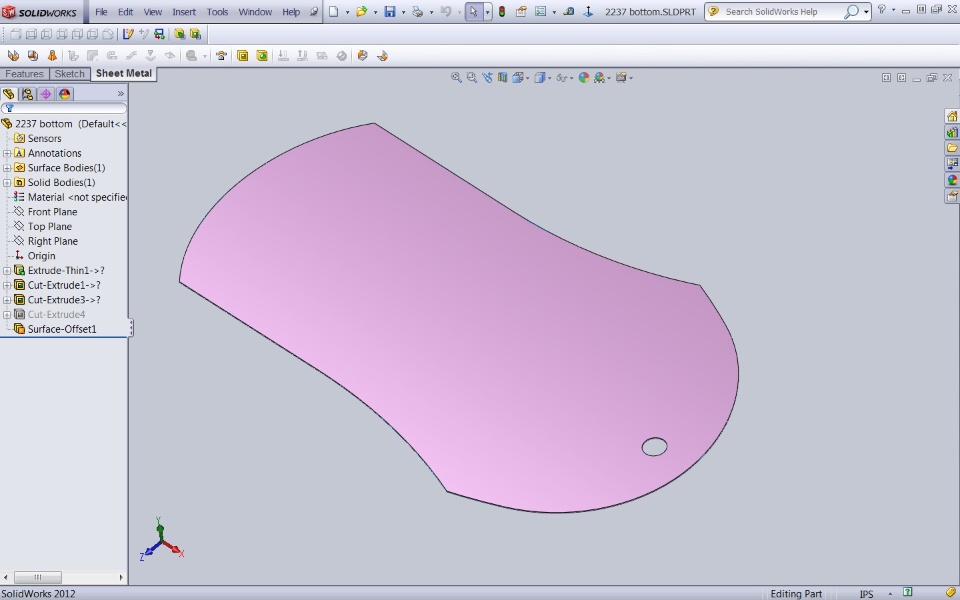
Task: Open the File menu
Action: tap(101, 12)
